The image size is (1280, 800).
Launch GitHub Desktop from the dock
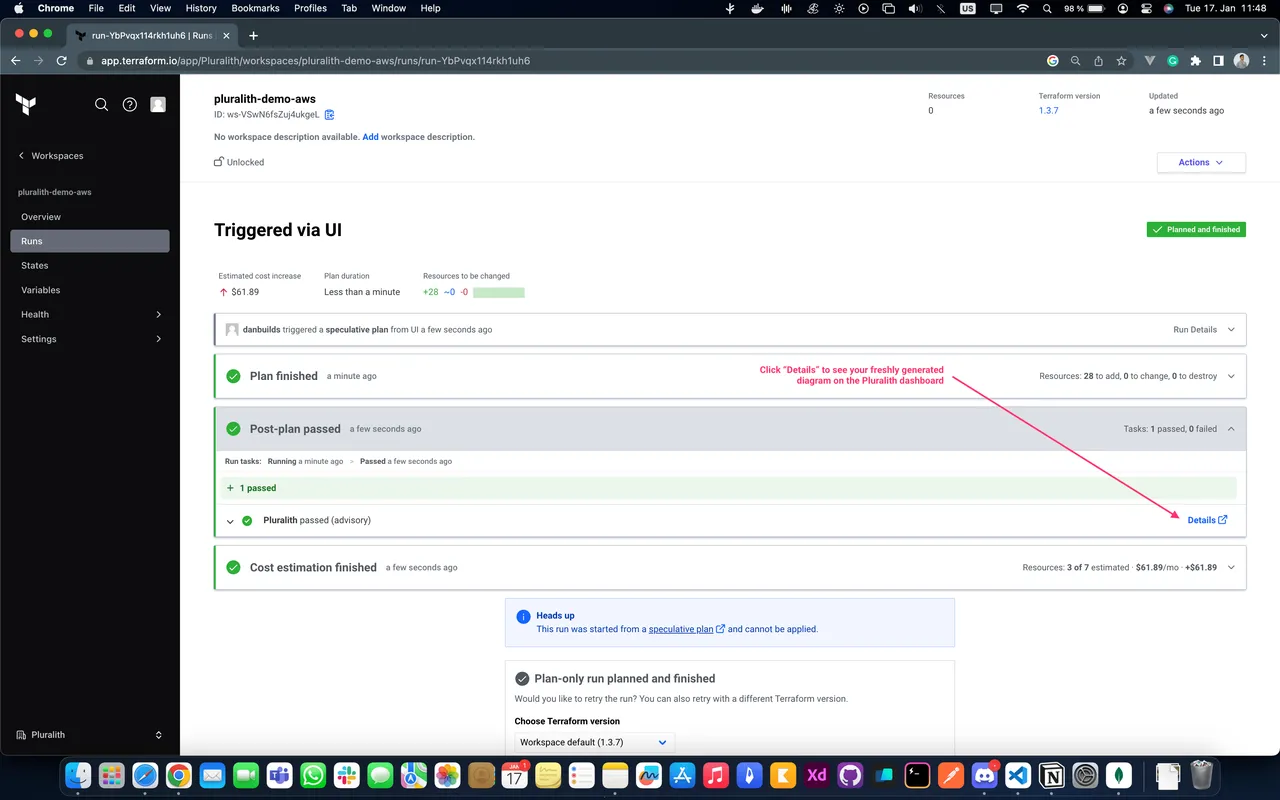[850, 775]
